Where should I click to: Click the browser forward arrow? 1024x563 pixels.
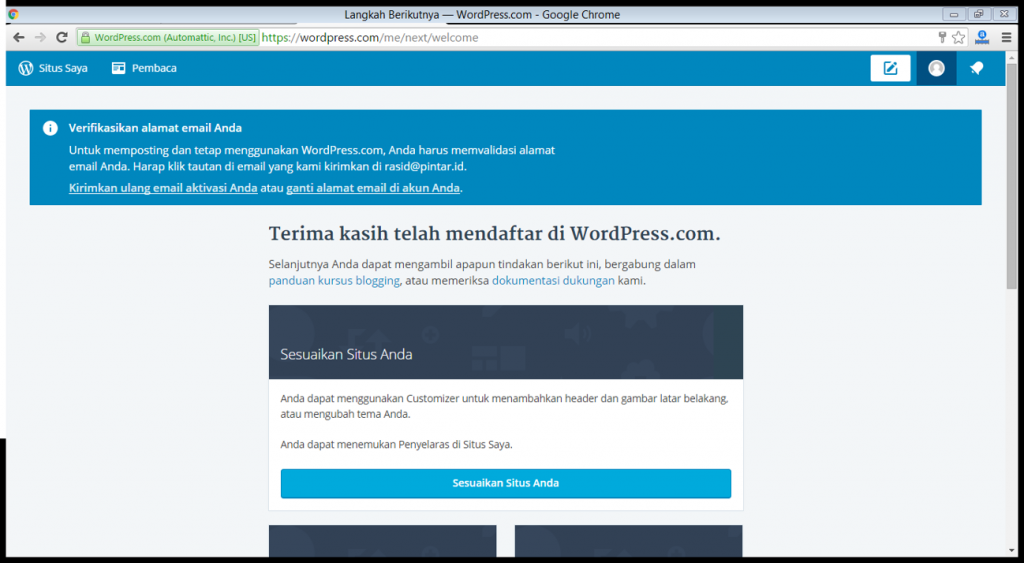[x=40, y=37]
